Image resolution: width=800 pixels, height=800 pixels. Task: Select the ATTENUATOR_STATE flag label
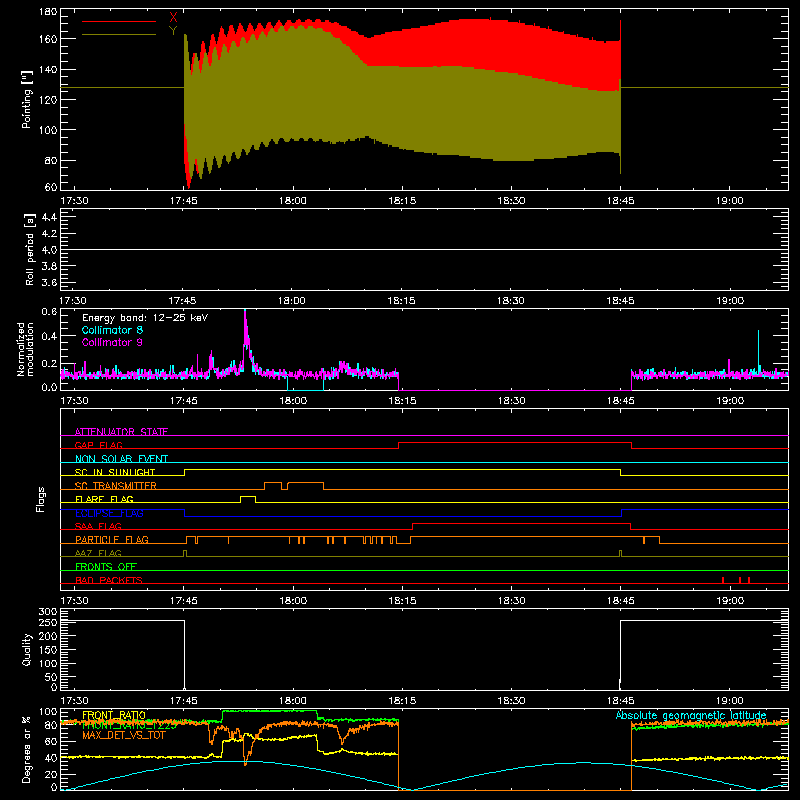121,432
